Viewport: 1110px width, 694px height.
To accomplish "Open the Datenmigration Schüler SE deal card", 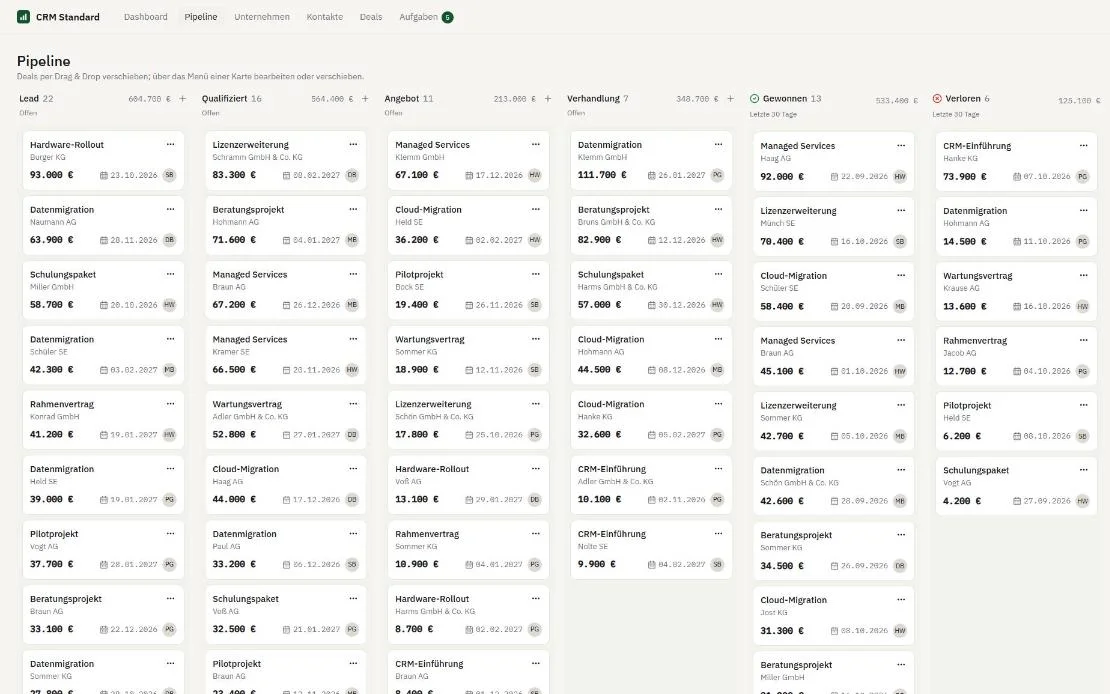I will pos(103,355).
